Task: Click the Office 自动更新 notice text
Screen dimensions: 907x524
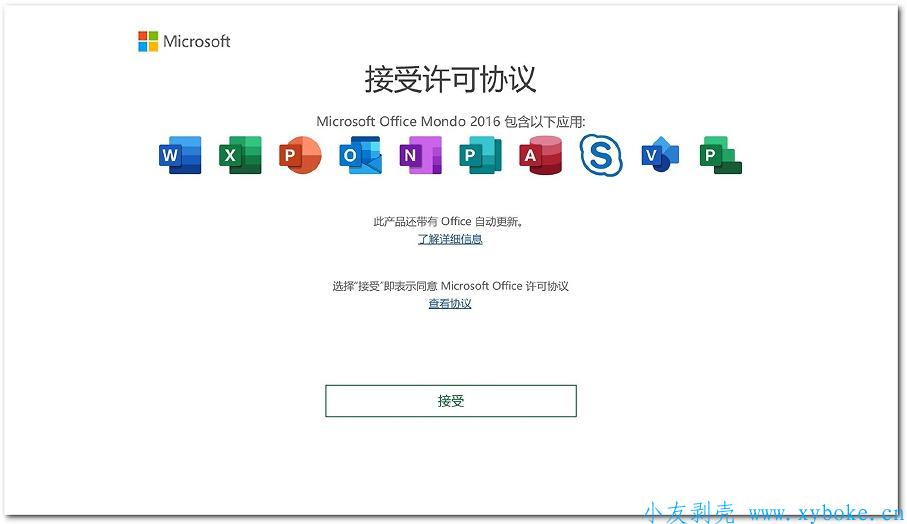Action: [x=450, y=222]
